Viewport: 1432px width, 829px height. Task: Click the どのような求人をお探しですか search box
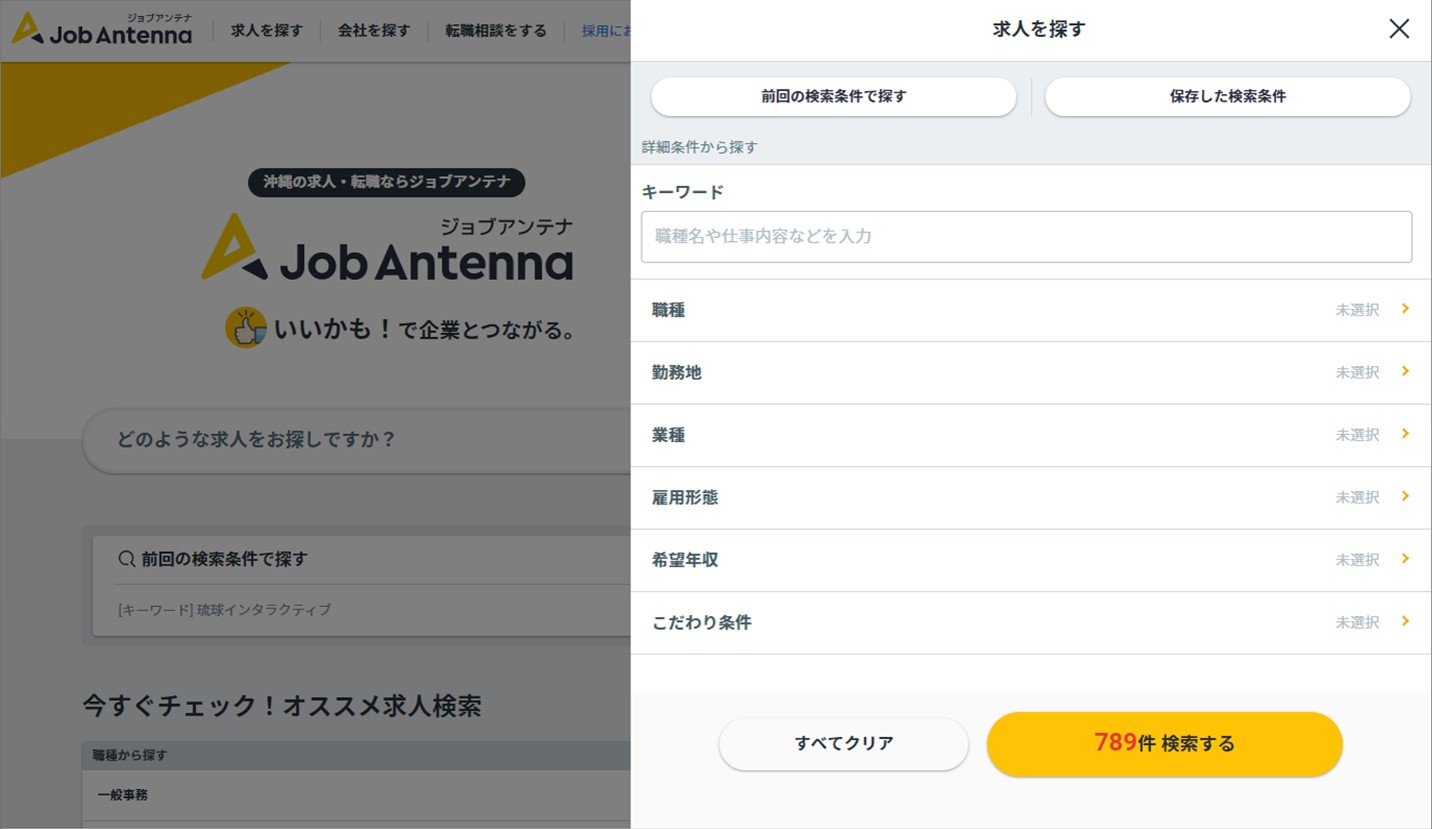[x=357, y=440]
